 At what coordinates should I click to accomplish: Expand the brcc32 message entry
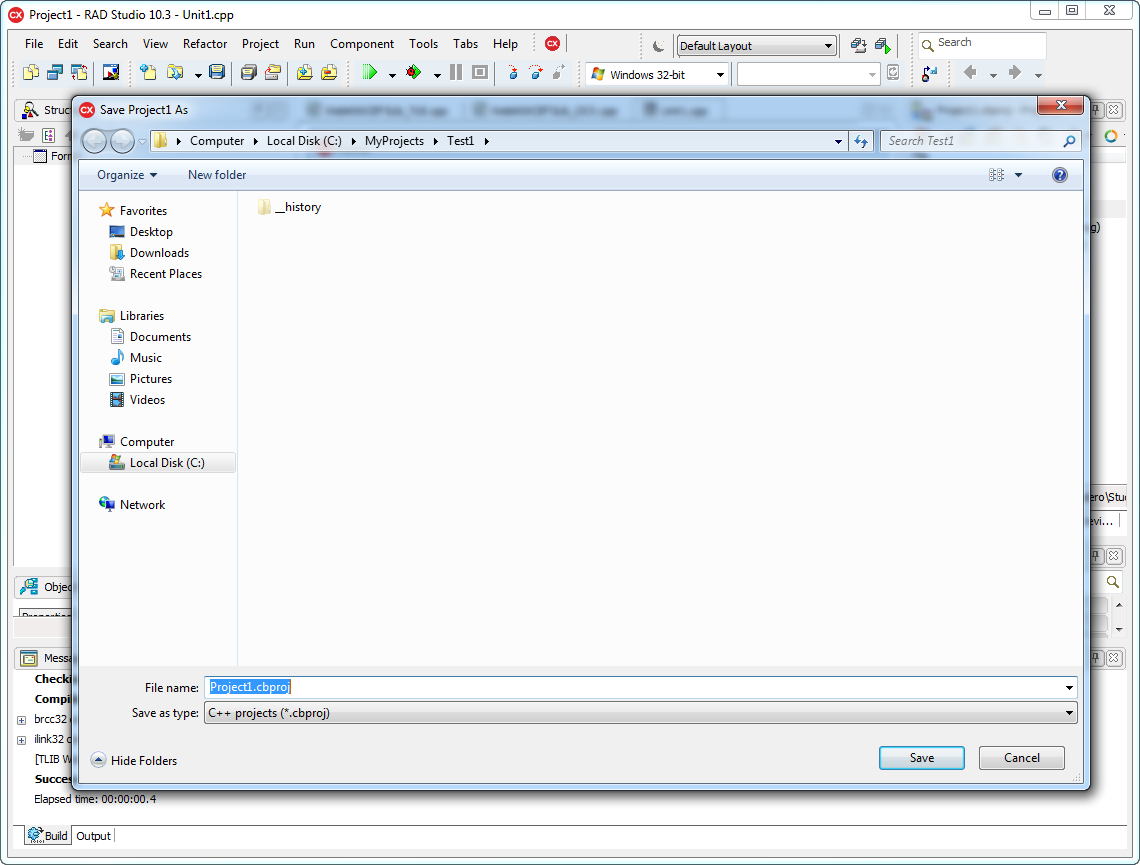click(22, 720)
